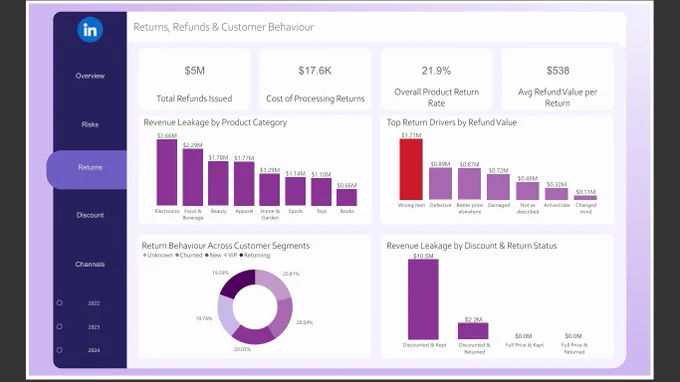
Task: Select the Toys category bar
Action: click(321, 192)
